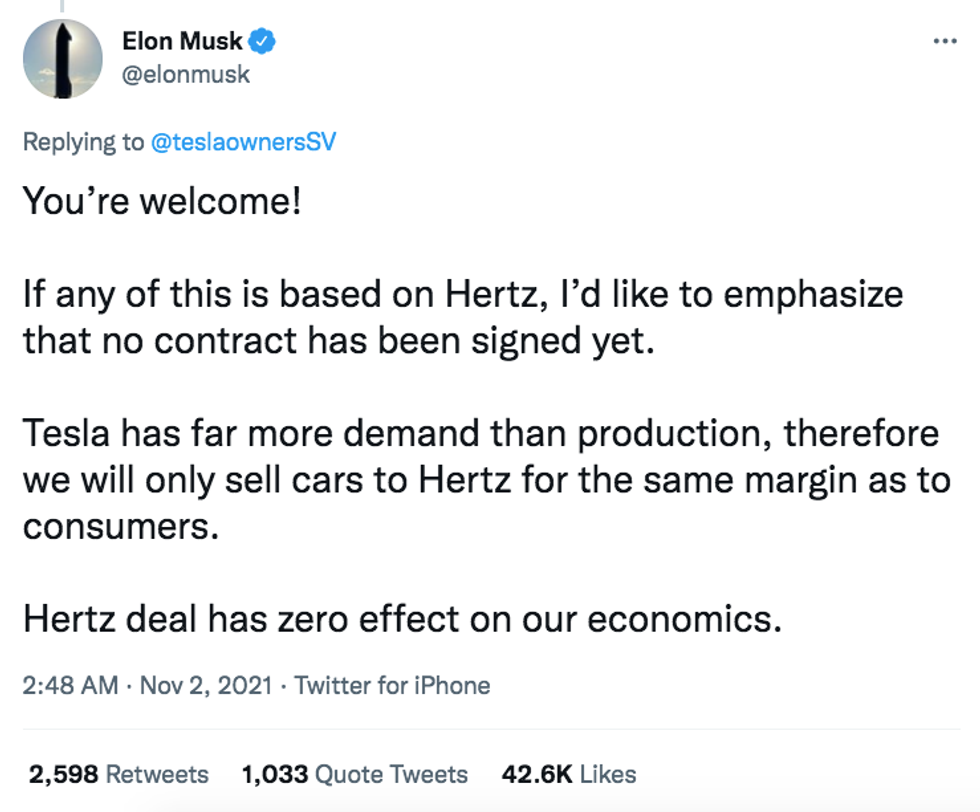View the 2,598 Retweets list
The width and height of the screenshot is (980, 812).
pos(119,774)
